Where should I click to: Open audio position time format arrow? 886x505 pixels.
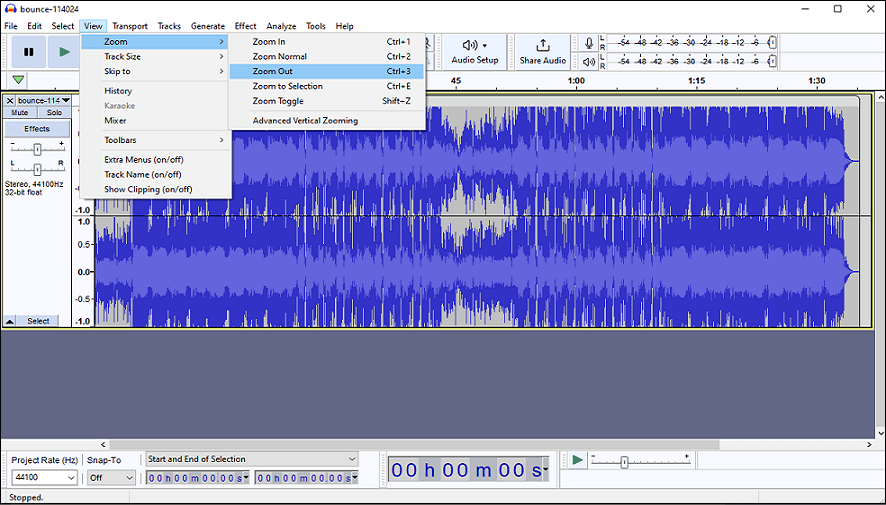pos(545,470)
